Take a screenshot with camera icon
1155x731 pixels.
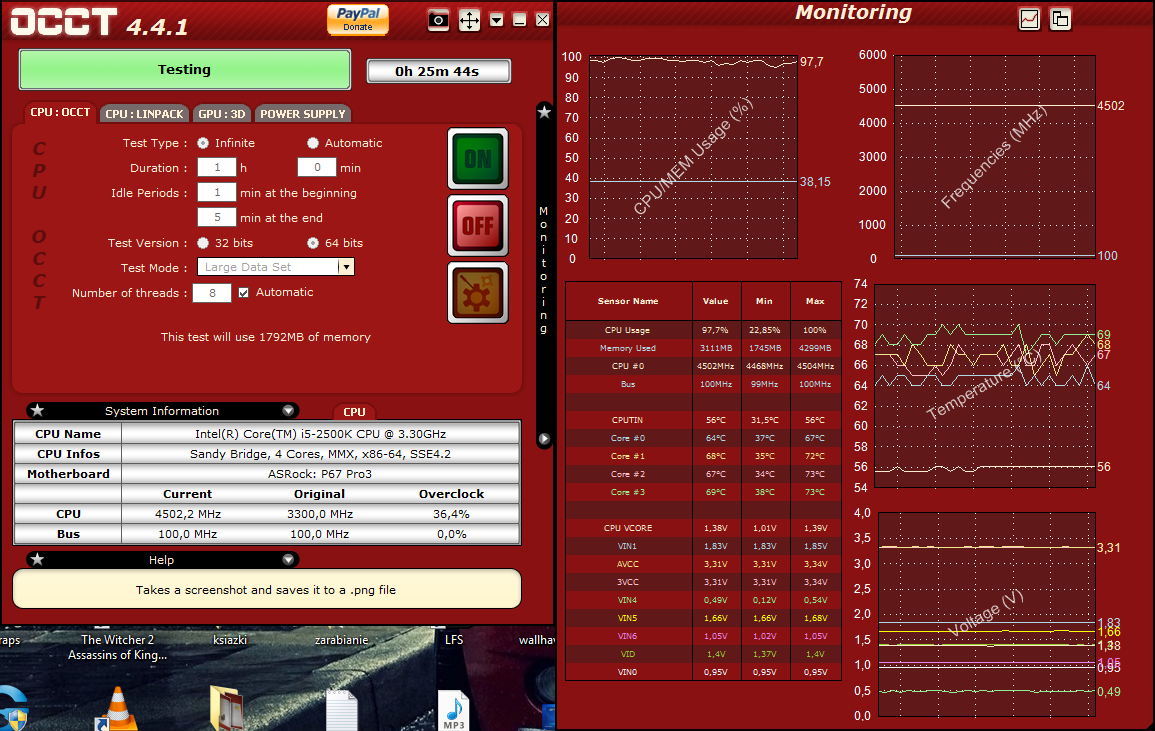pyautogui.click(x=438, y=20)
